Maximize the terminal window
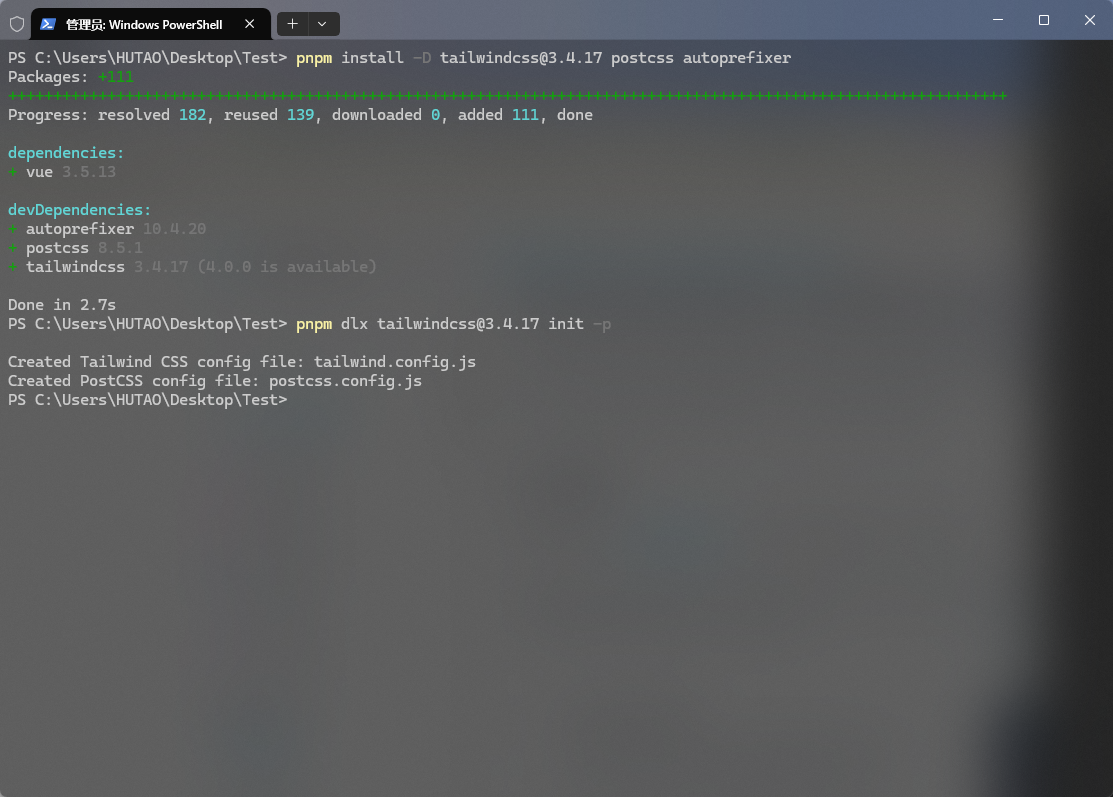Screen dimensions: 1113x797 [x=1043, y=20]
